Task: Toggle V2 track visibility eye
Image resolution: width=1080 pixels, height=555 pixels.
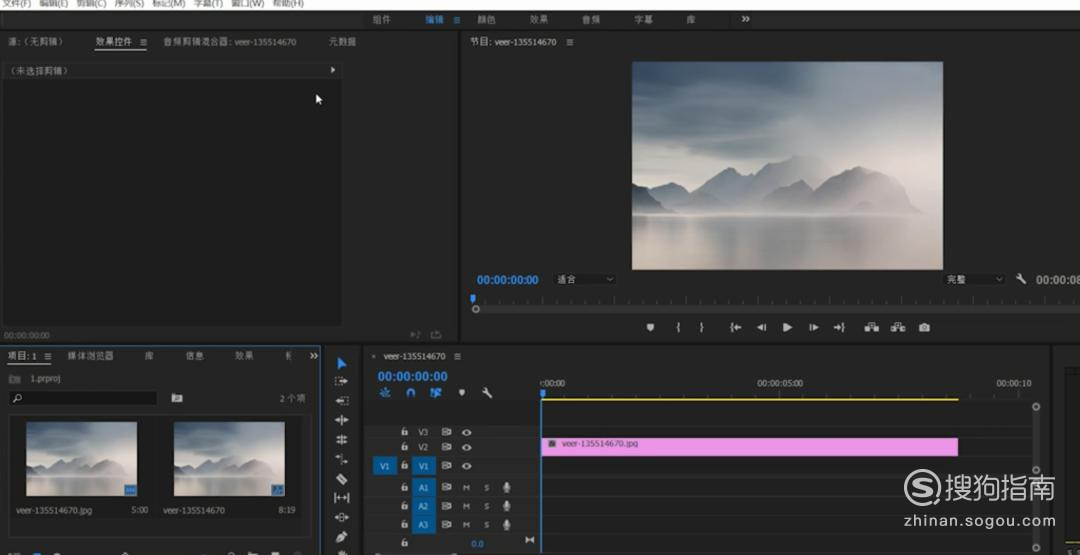Action: pos(466,448)
